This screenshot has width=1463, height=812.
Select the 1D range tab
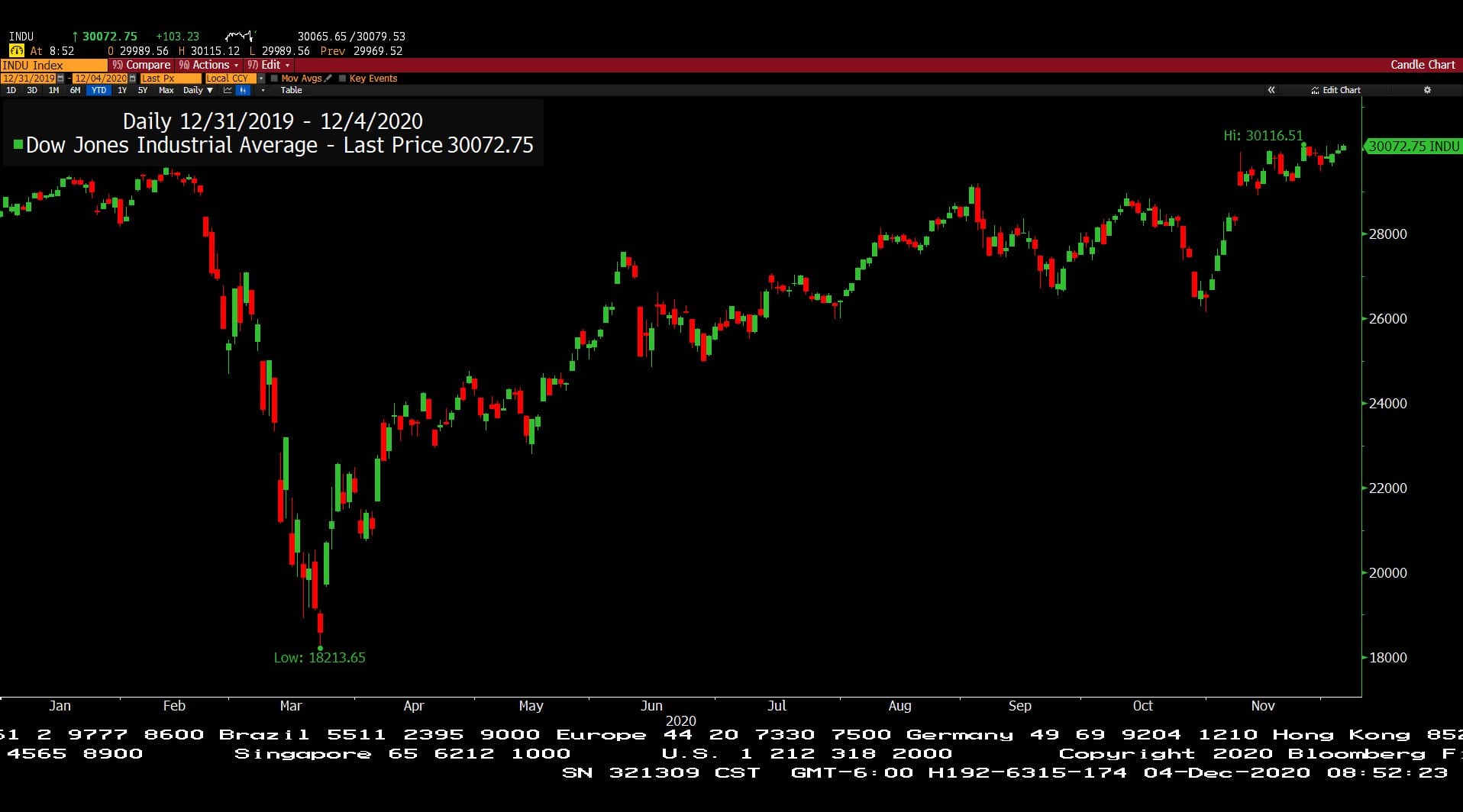pyautogui.click(x=11, y=90)
